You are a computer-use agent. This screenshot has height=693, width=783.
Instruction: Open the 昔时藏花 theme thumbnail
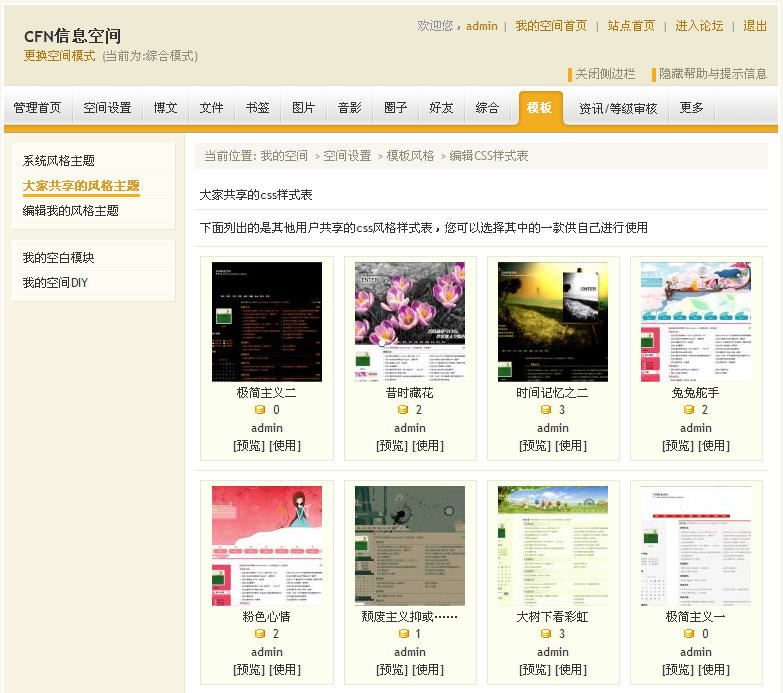coord(410,321)
